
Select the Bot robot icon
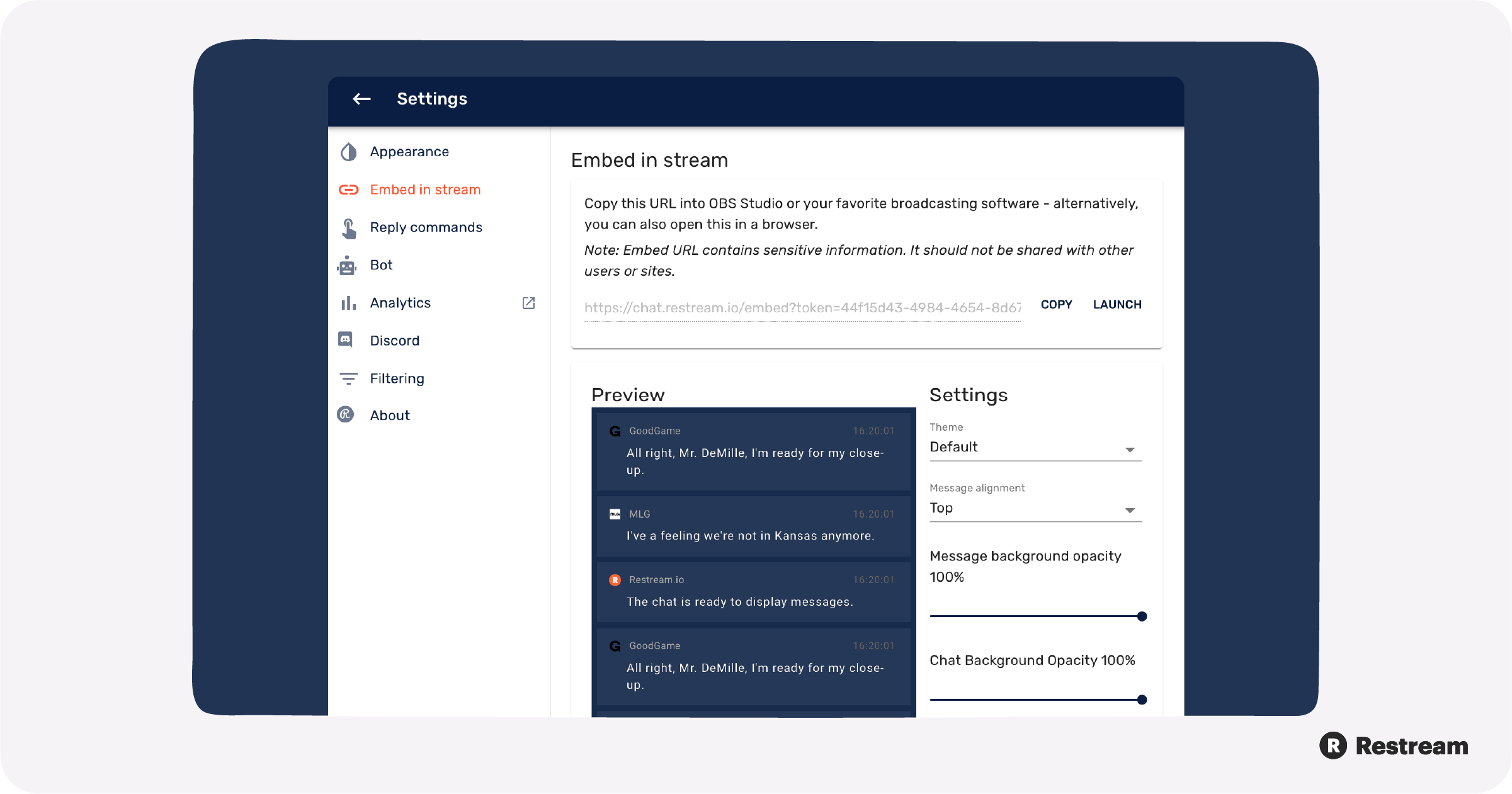pos(348,264)
